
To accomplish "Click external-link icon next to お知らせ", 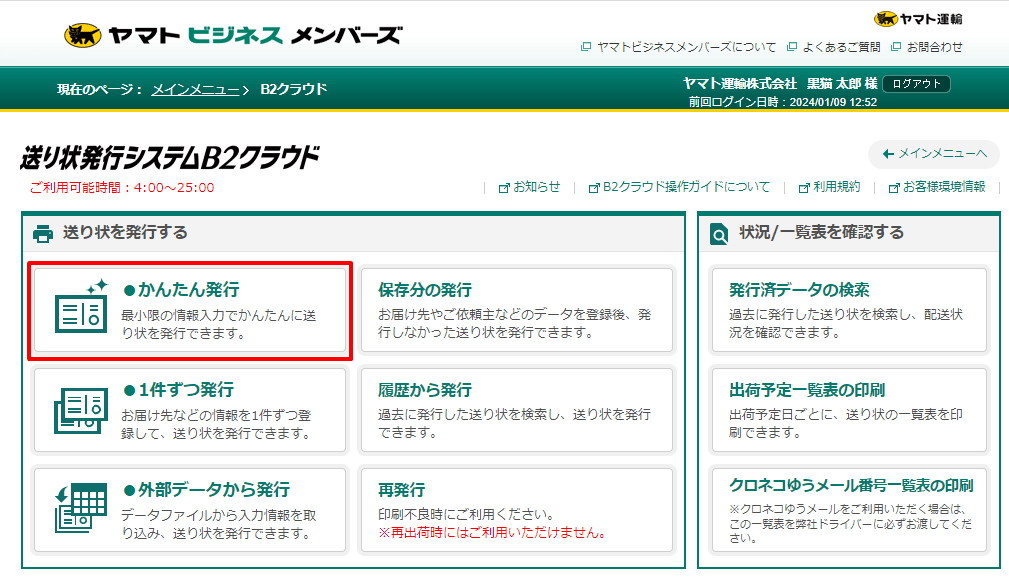I will [504, 187].
